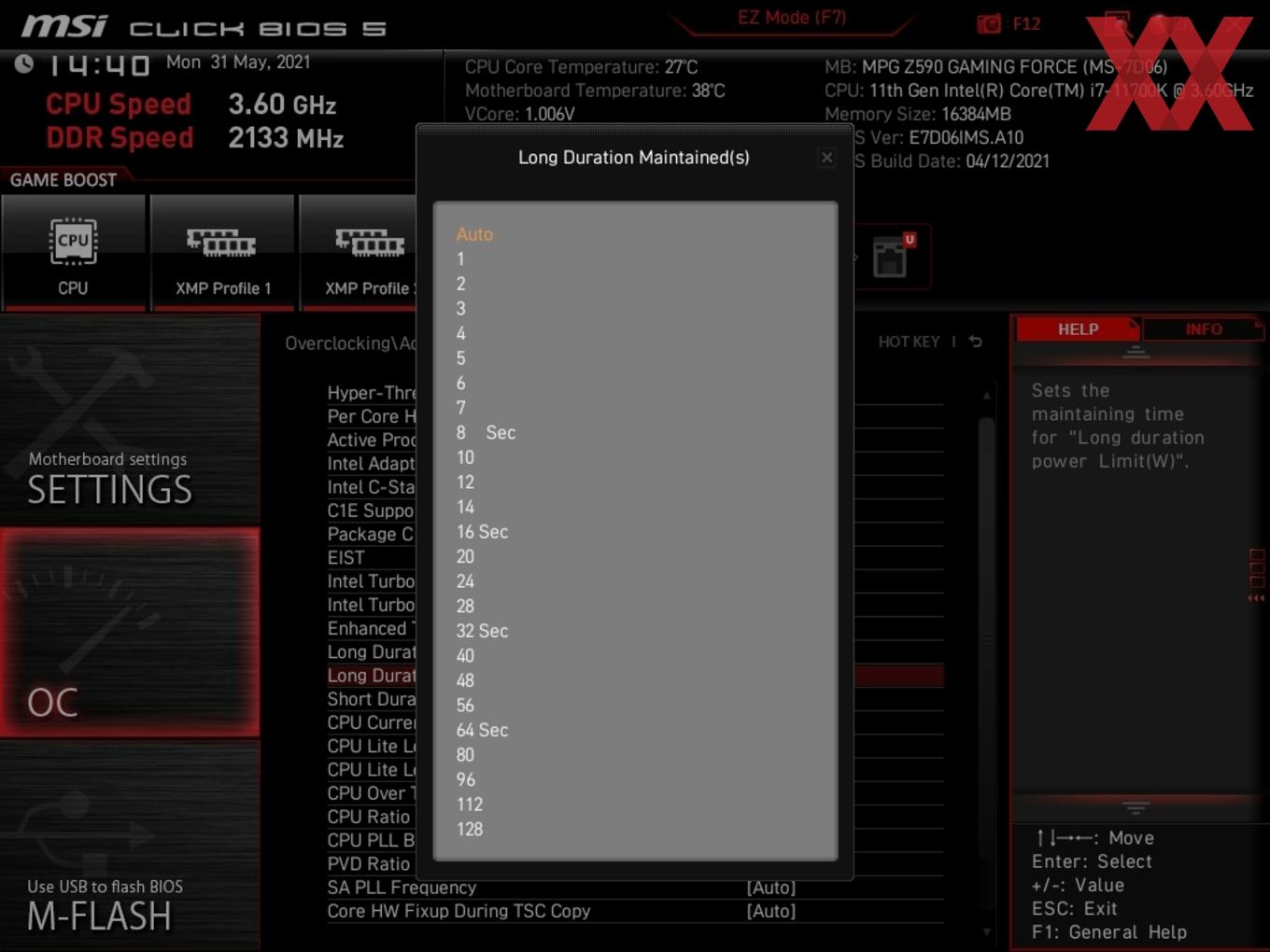Choose 1 second in the duration list

coord(460,259)
